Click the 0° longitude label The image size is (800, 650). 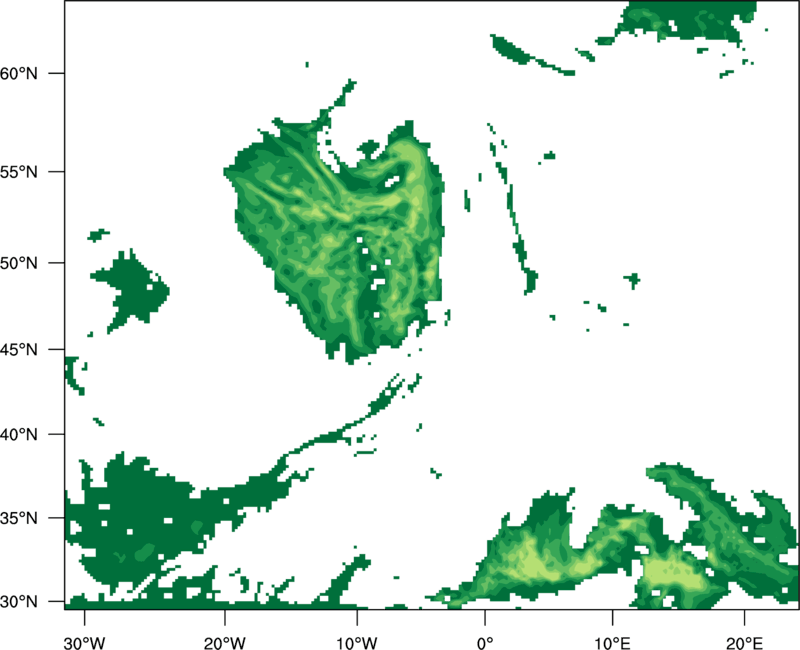[x=485, y=643]
